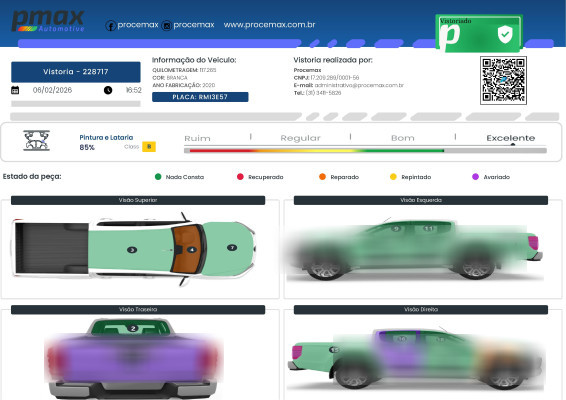Select the number 2 rear window marker
Screen dimensions: 566x400
133,328
